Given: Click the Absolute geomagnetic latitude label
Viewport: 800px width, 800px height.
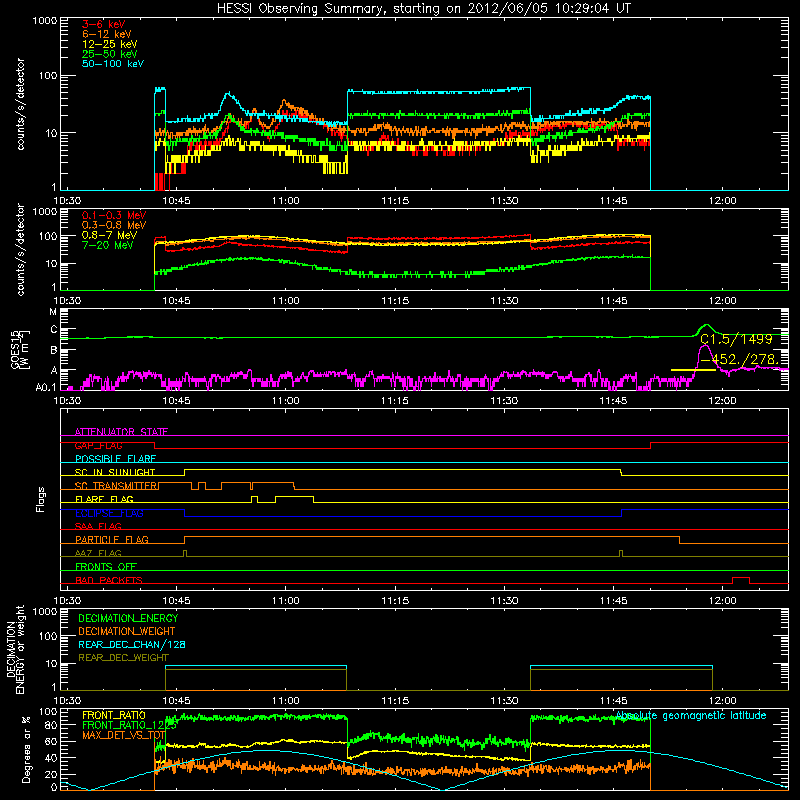Looking at the screenshot, I should (x=691, y=716).
